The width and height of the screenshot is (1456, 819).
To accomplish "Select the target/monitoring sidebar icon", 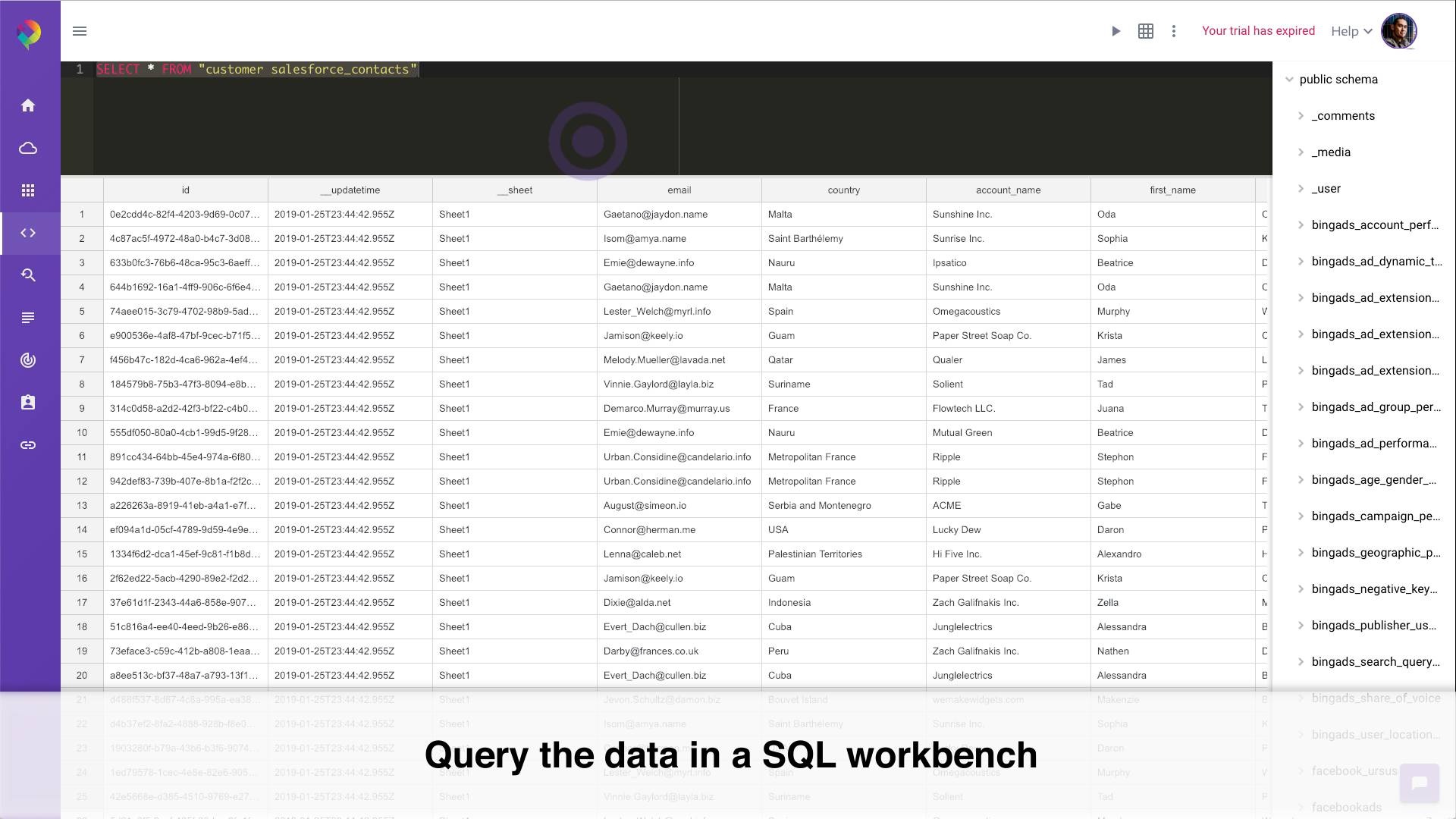I will pyautogui.click(x=28, y=359).
